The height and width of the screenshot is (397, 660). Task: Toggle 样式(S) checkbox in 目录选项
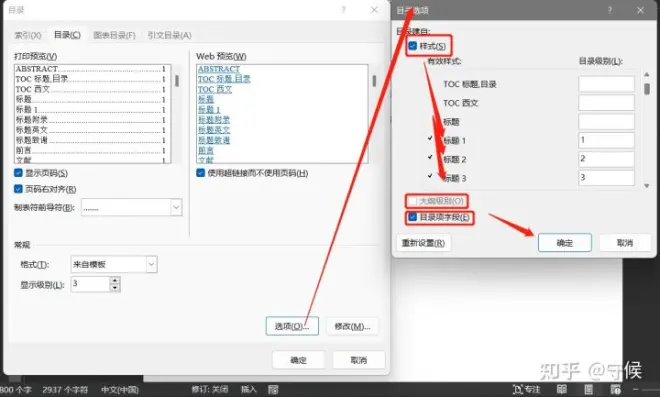coord(412,45)
